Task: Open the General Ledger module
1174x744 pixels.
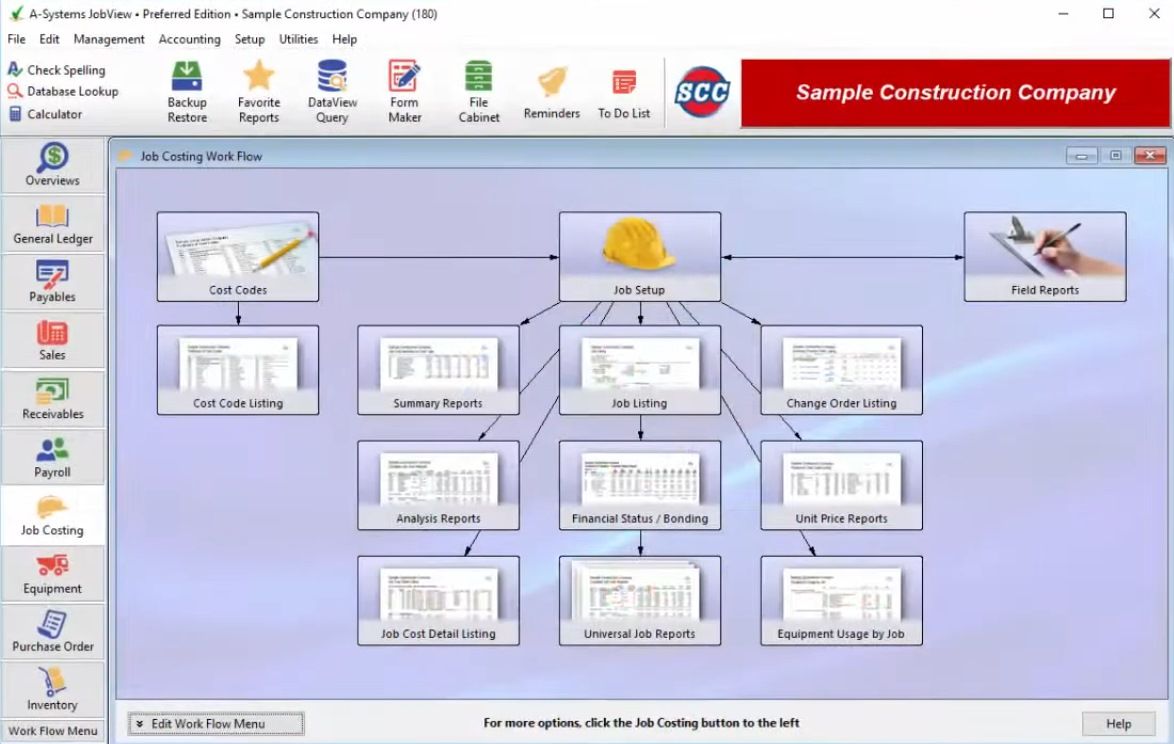Action: (52, 223)
